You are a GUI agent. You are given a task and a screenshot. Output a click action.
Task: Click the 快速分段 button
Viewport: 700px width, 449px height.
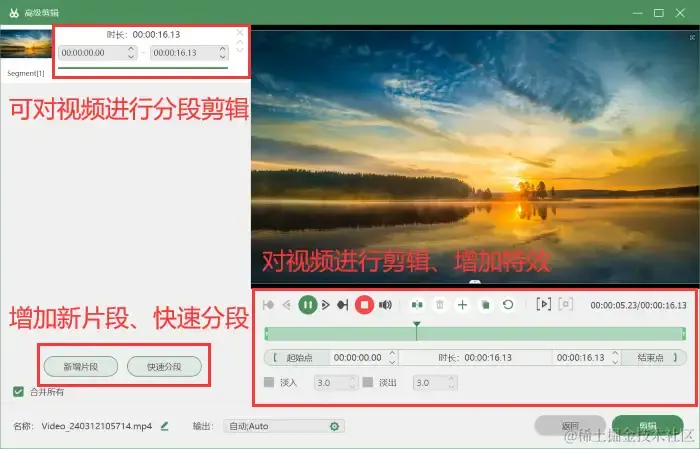(164, 367)
